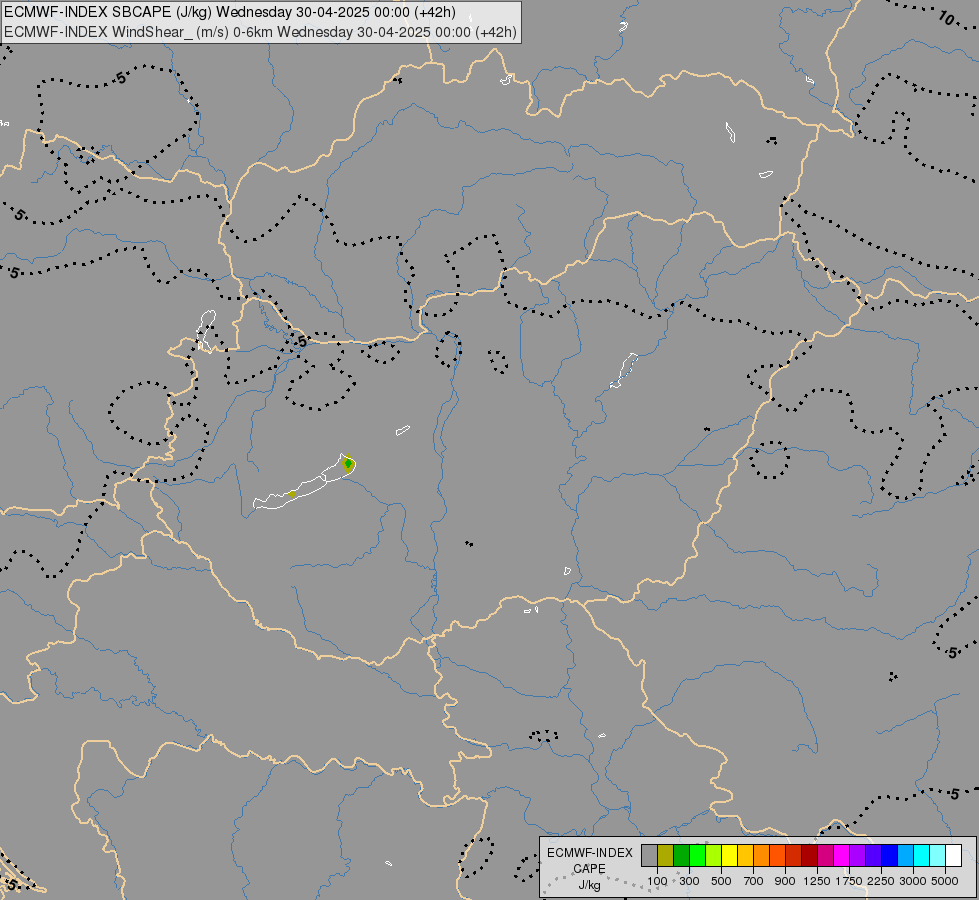
Task: Pick the dark maroon red legend swatch
Action: (810, 856)
